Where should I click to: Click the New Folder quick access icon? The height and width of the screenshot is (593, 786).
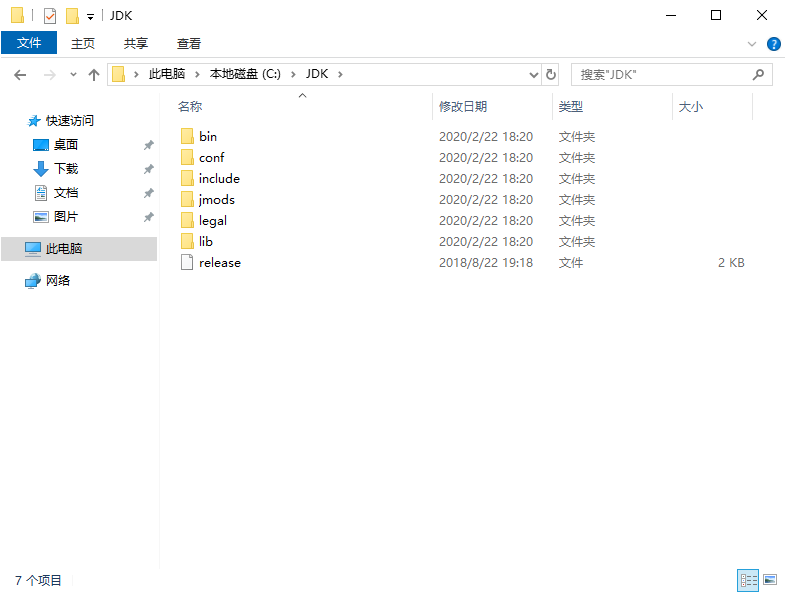(x=72, y=16)
